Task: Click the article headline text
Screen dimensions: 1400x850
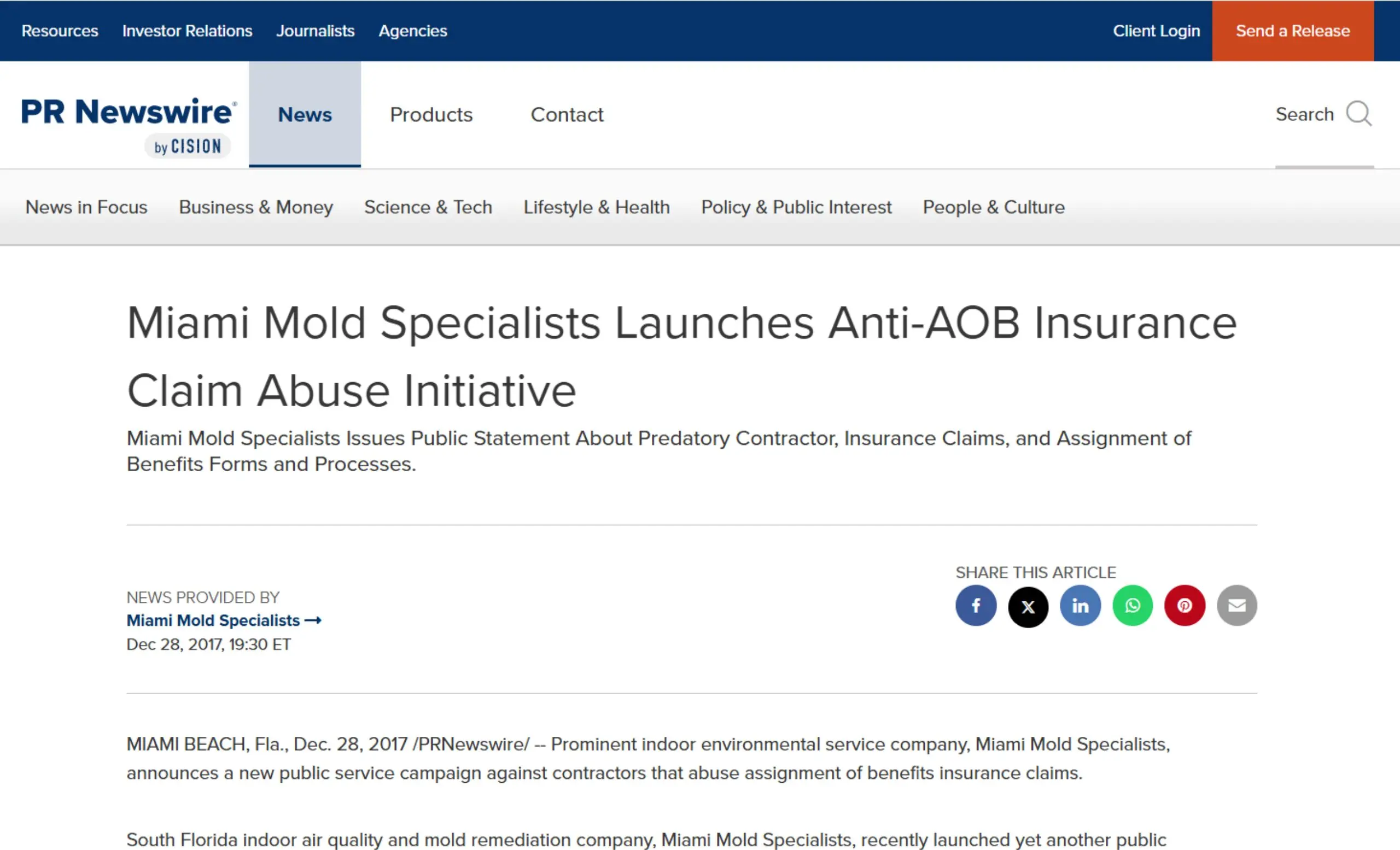Action: [x=681, y=356]
